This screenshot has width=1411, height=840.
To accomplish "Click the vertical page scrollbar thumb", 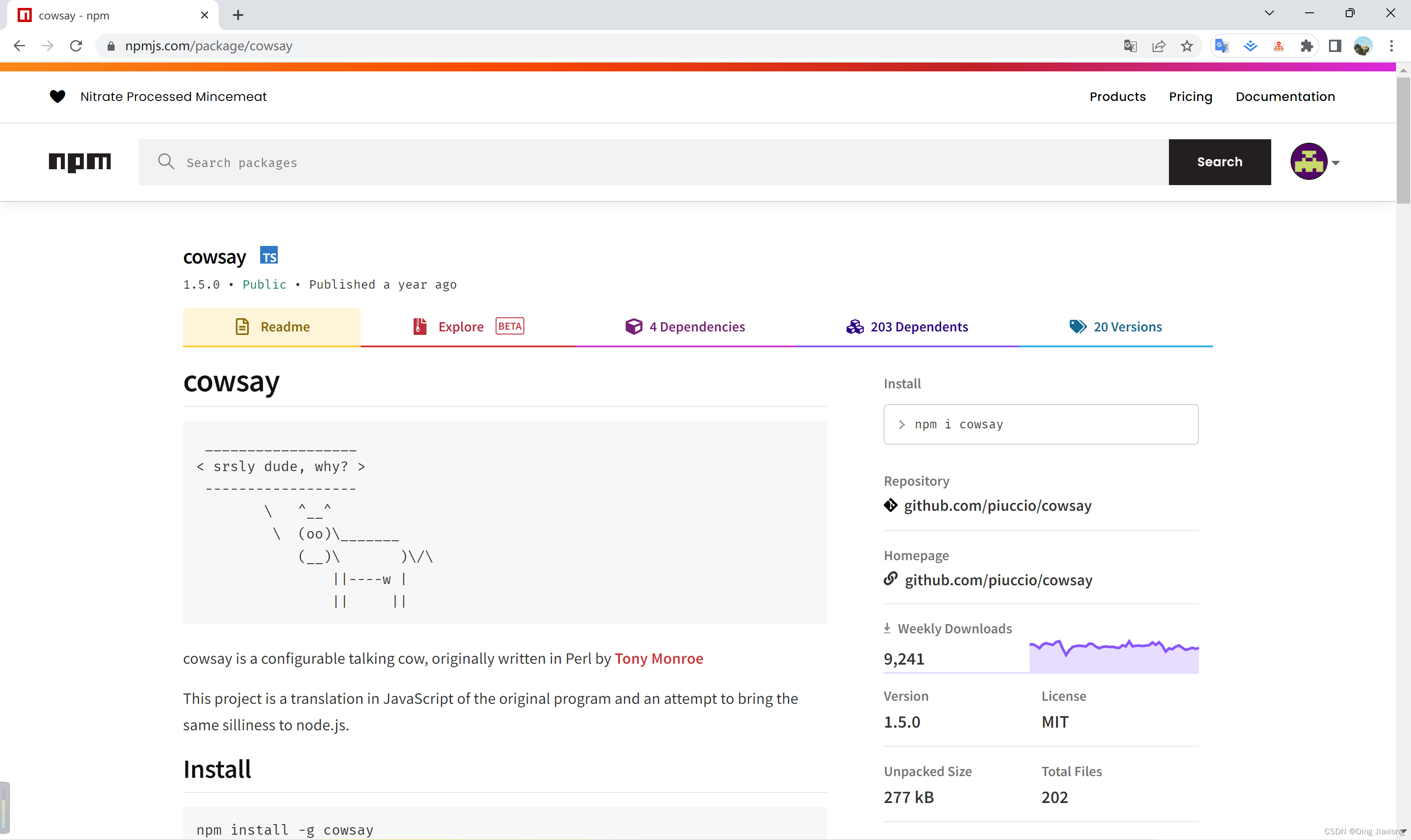I will click(1403, 141).
